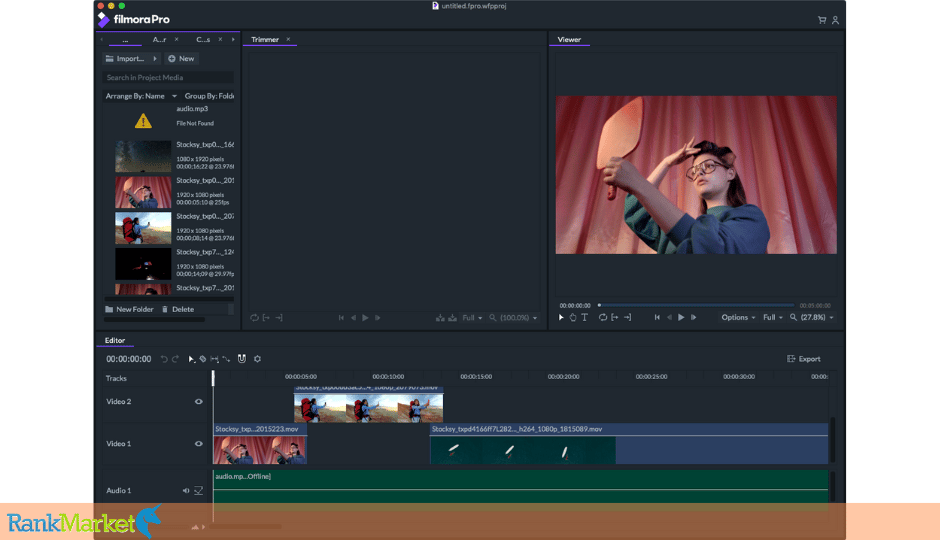Play the Trimmer clip
This screenshot has width=940, height=540.
365,318
